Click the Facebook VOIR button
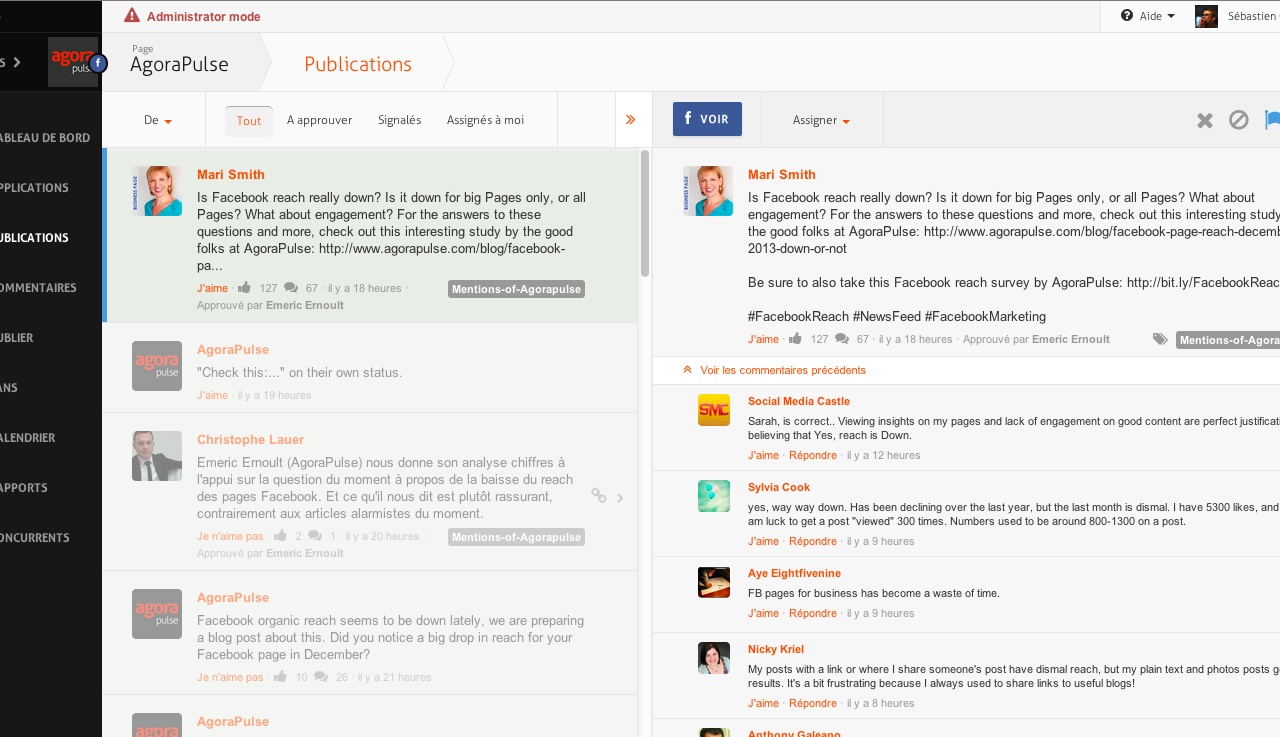 tap(707, 119)
